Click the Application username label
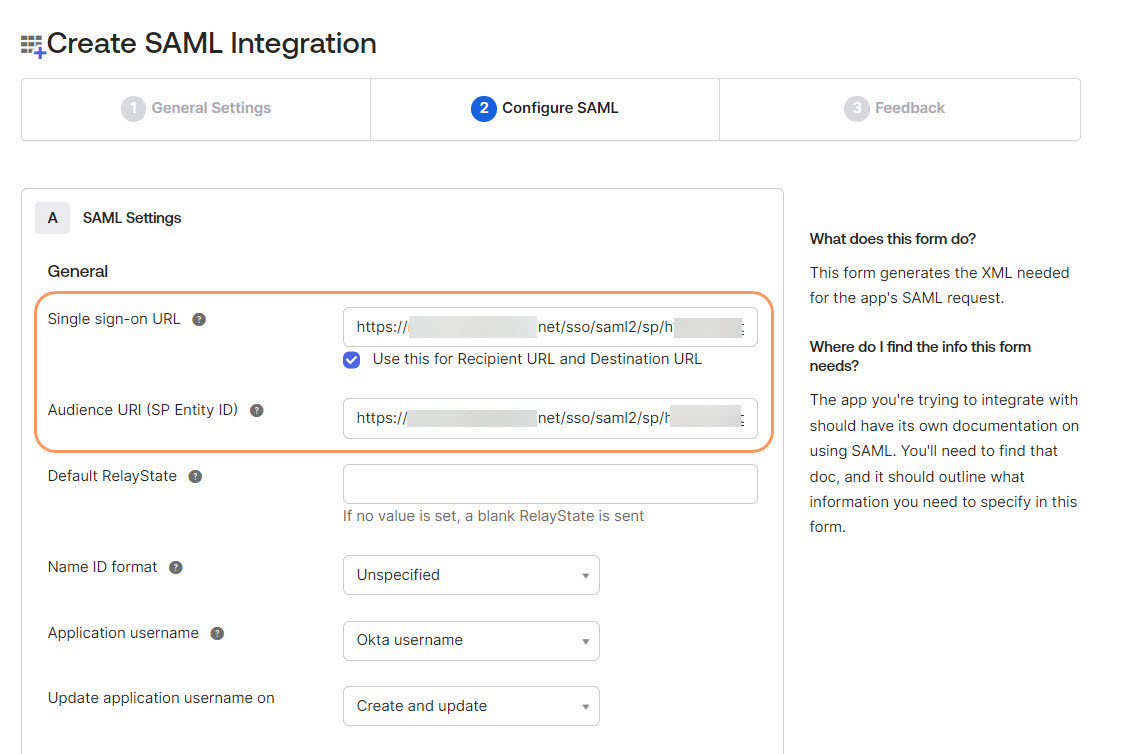This screenshot has width=1122, height=754. point(123,632)
